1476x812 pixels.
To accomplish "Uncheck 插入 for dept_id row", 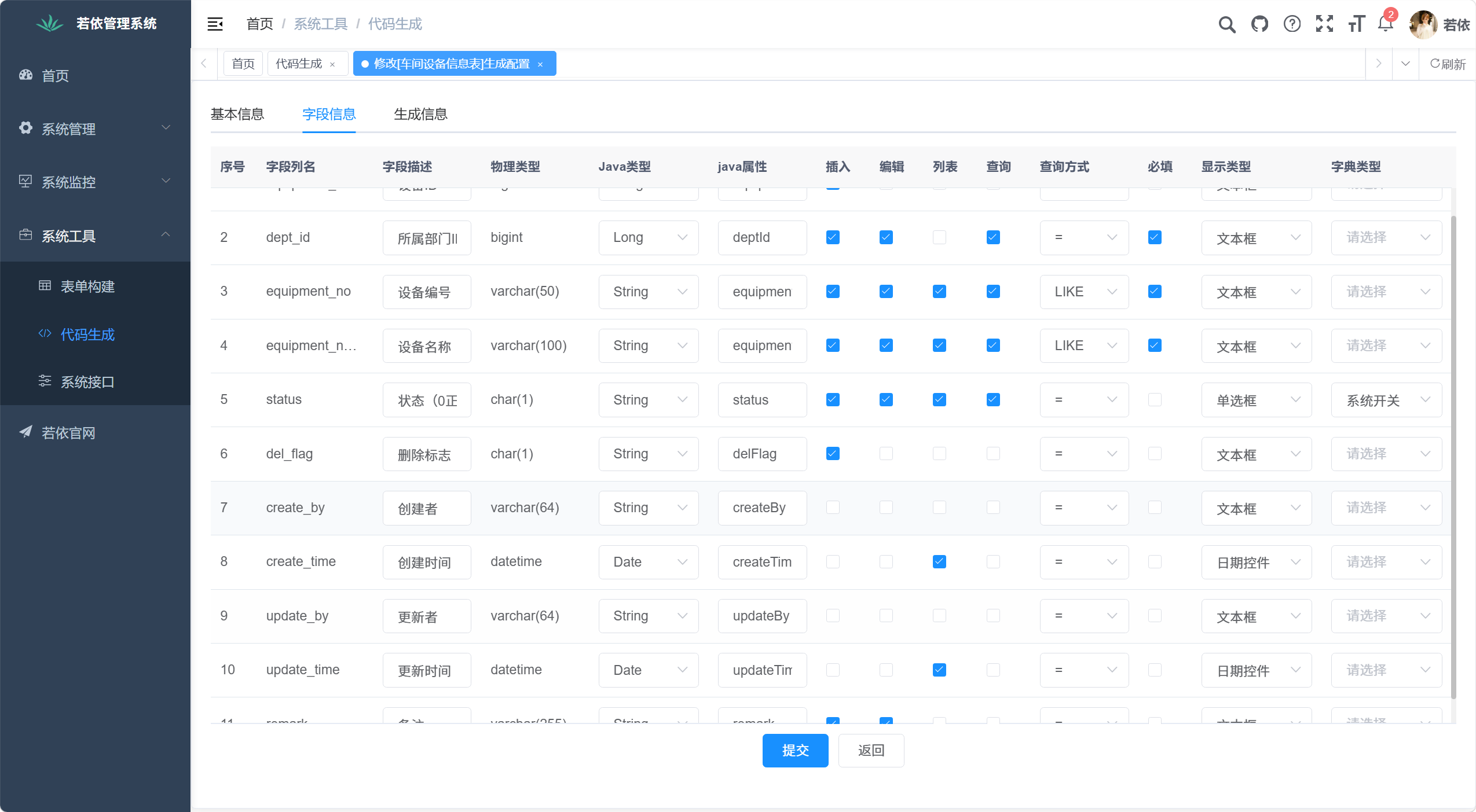I will point(833,237).
